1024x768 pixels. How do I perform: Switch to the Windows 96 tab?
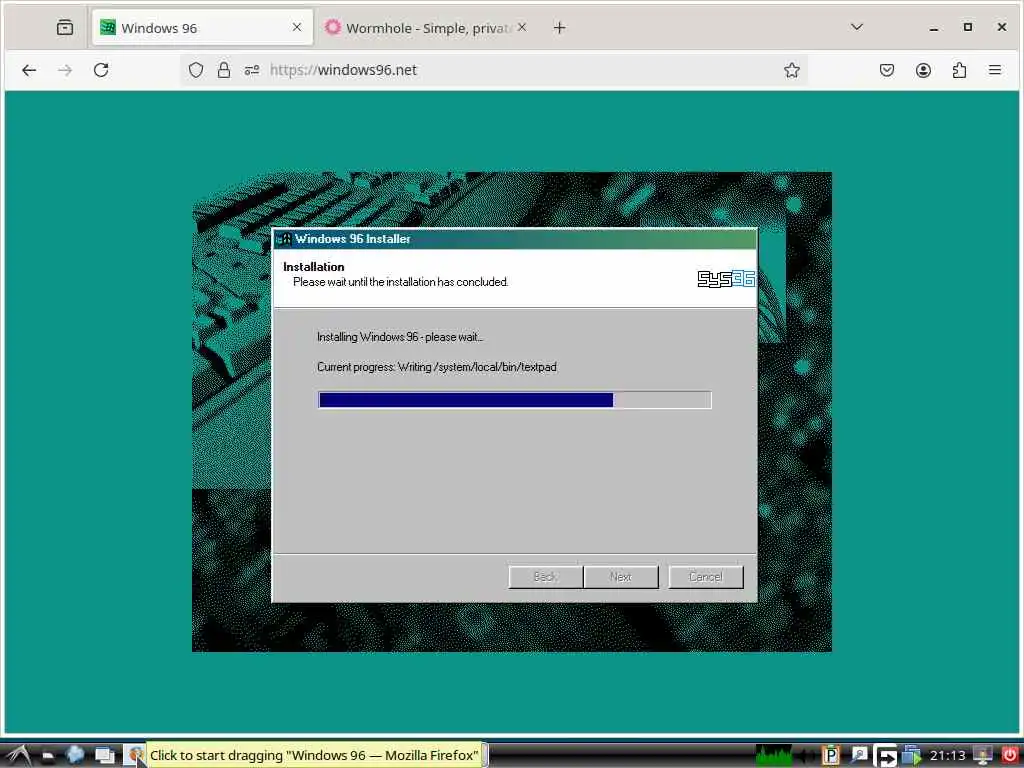tap(202, 27)
